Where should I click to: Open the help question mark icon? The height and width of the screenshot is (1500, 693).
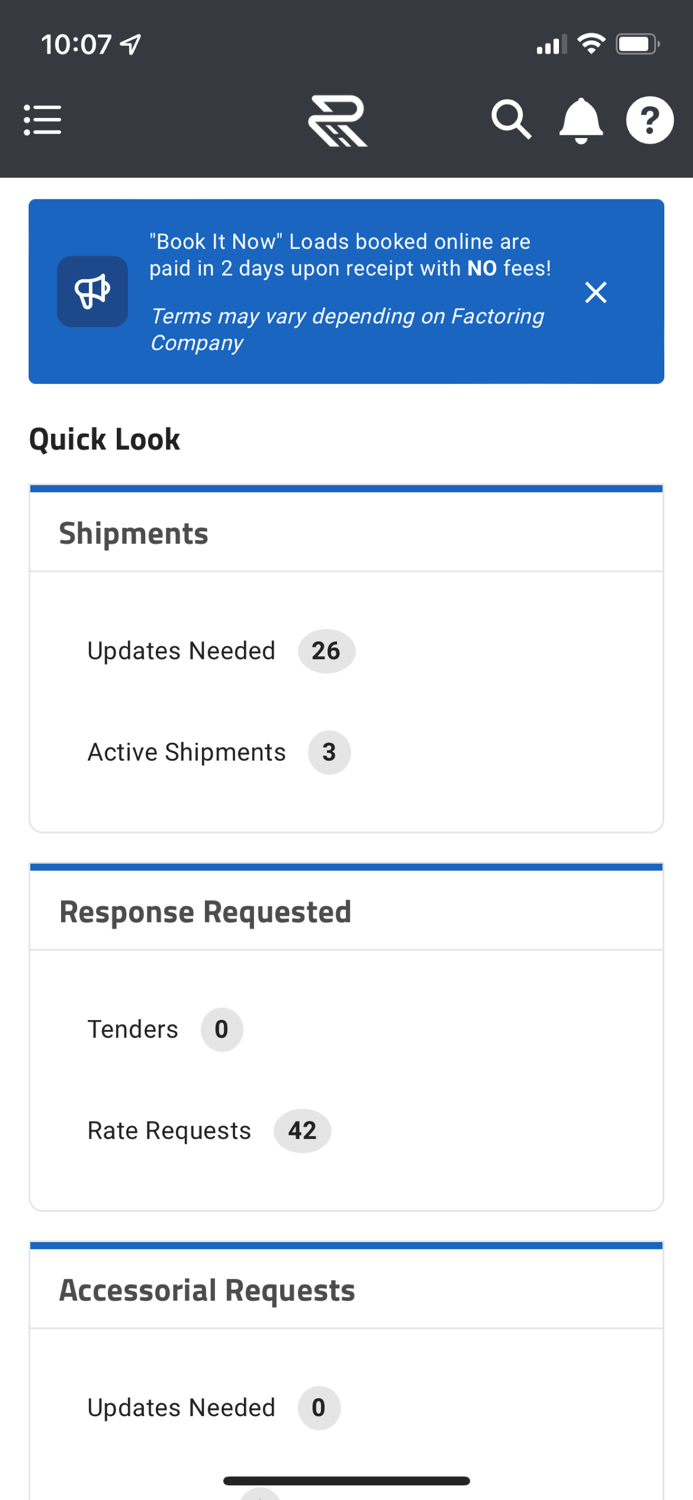pyautogui.click(x=649, y=121)
